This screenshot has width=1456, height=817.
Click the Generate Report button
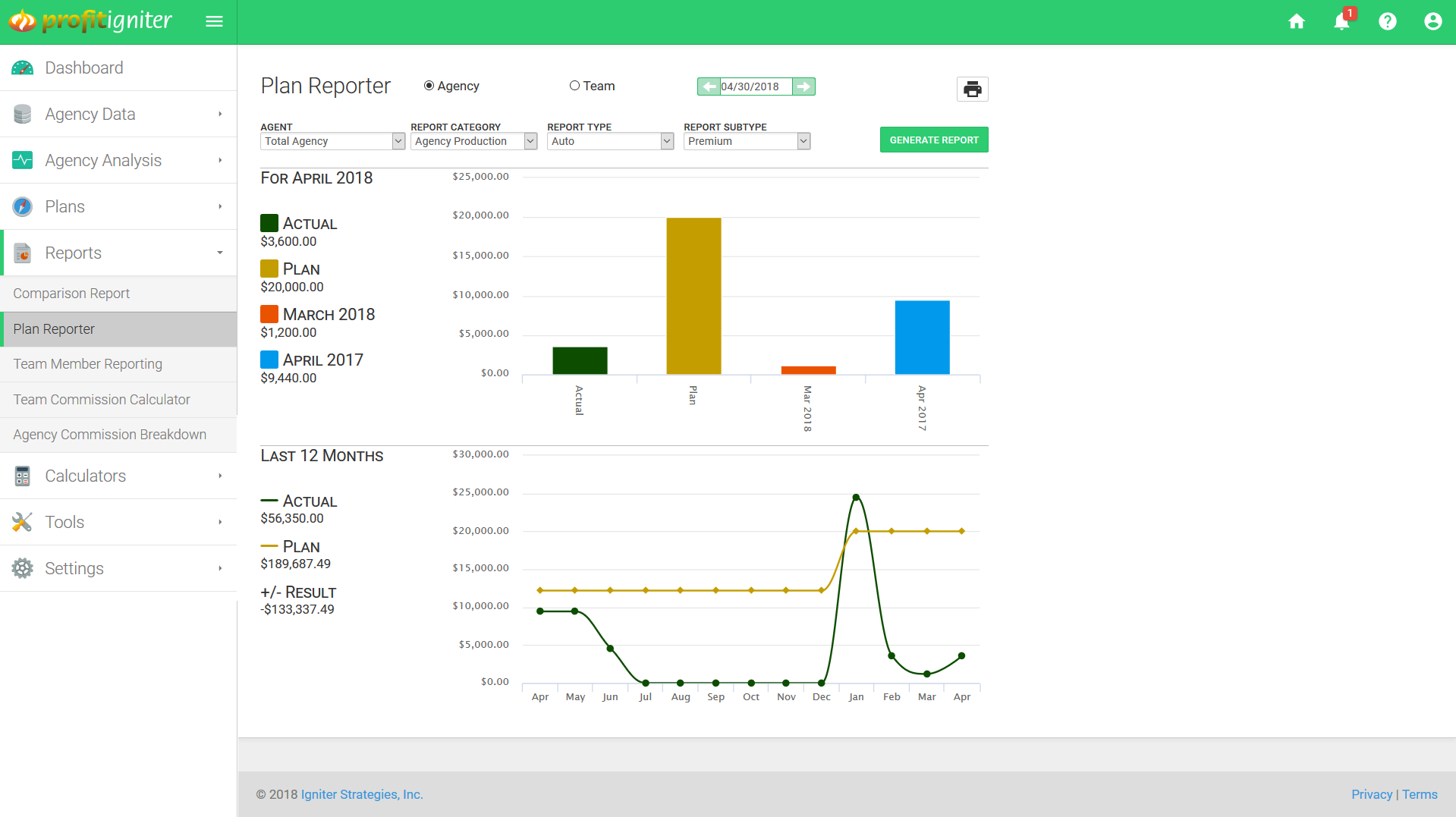click(934, 140)
